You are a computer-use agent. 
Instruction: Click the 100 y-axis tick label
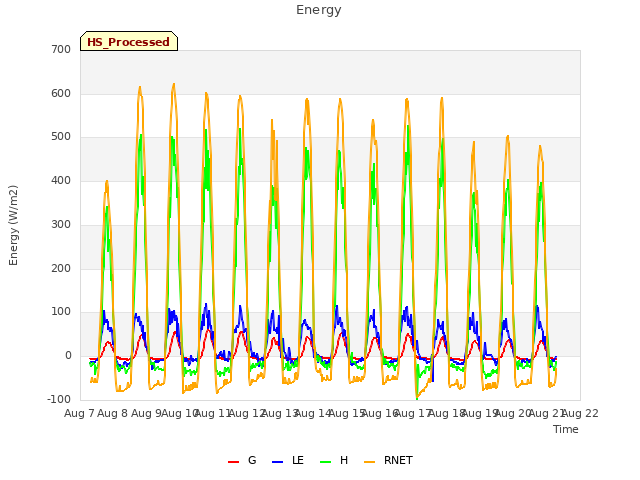pyautogui.click(x=61, y=312)
